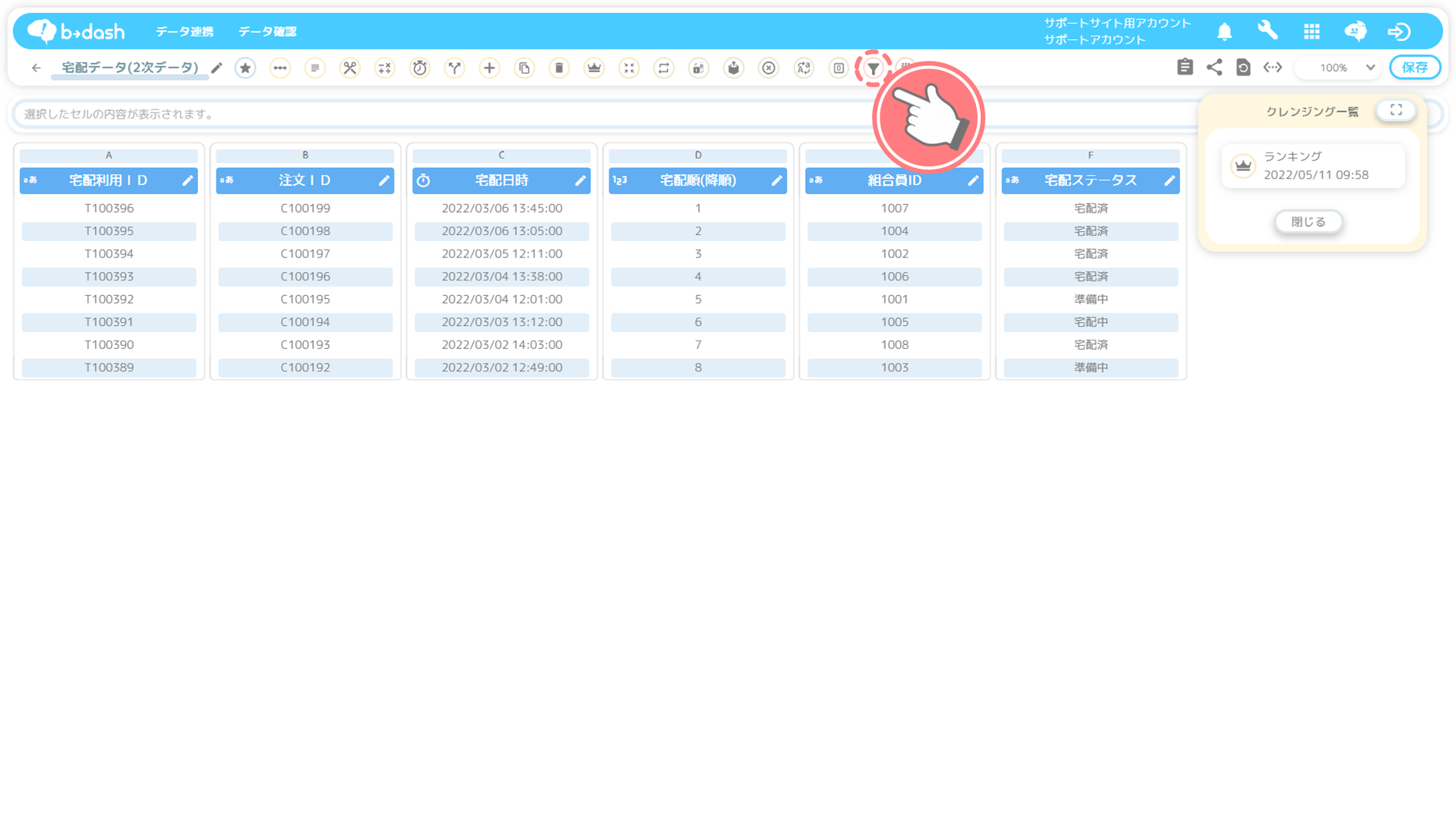Click the document restore history icon
This screenshot has height=819, width=1456.
click(x=1243, y=67)
